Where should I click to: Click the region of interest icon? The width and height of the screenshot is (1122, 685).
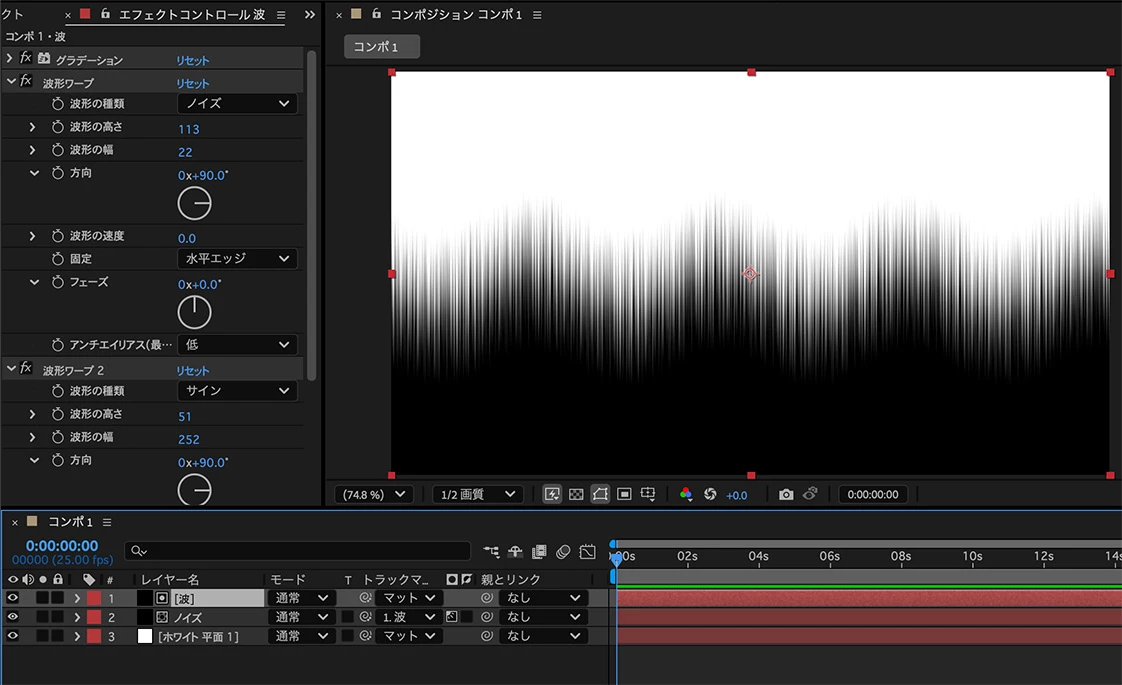coord(624,494)
